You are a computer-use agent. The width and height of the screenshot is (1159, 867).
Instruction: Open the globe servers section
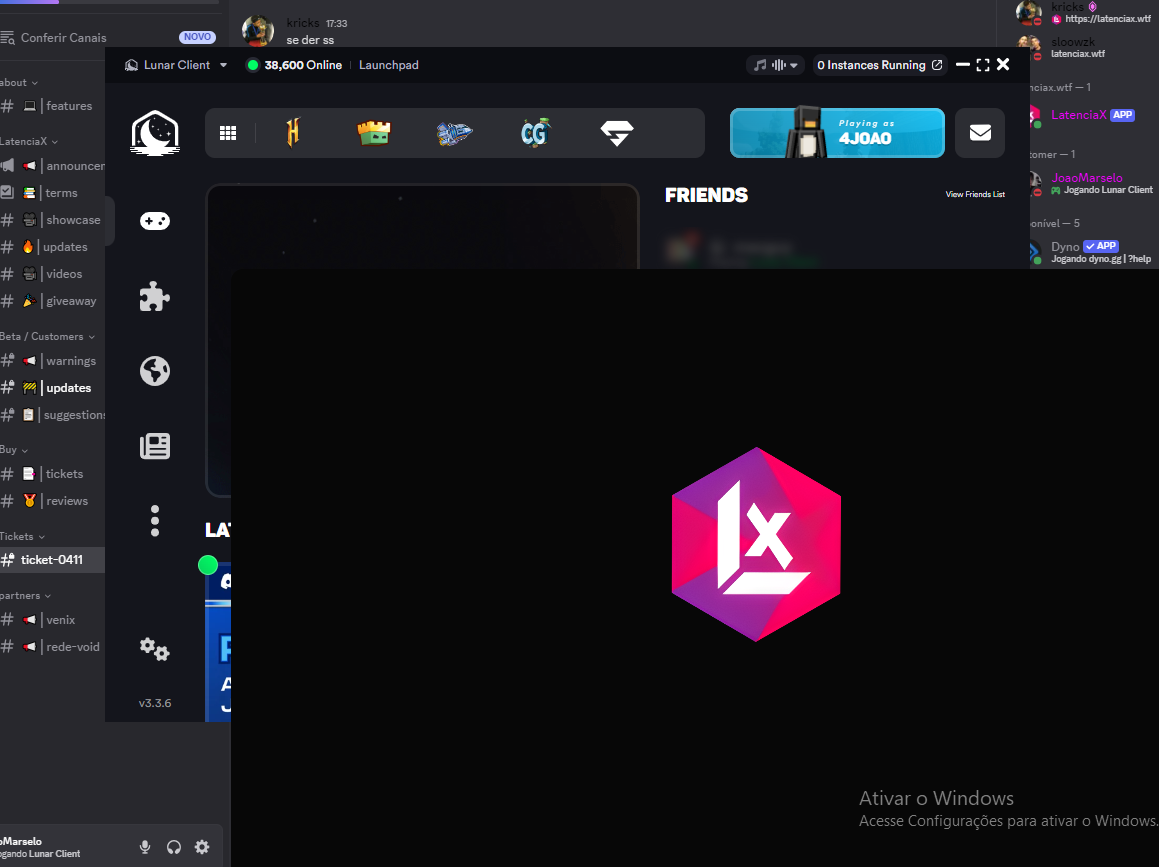click(x=155, y=371)
